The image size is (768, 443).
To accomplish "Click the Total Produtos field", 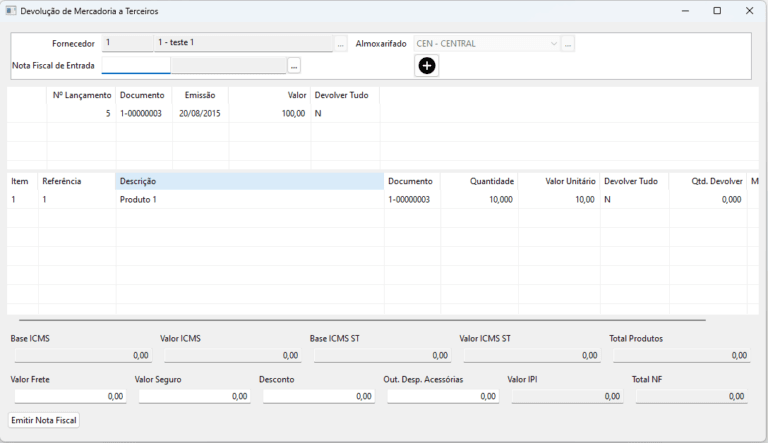I will (x=682, y=355).
